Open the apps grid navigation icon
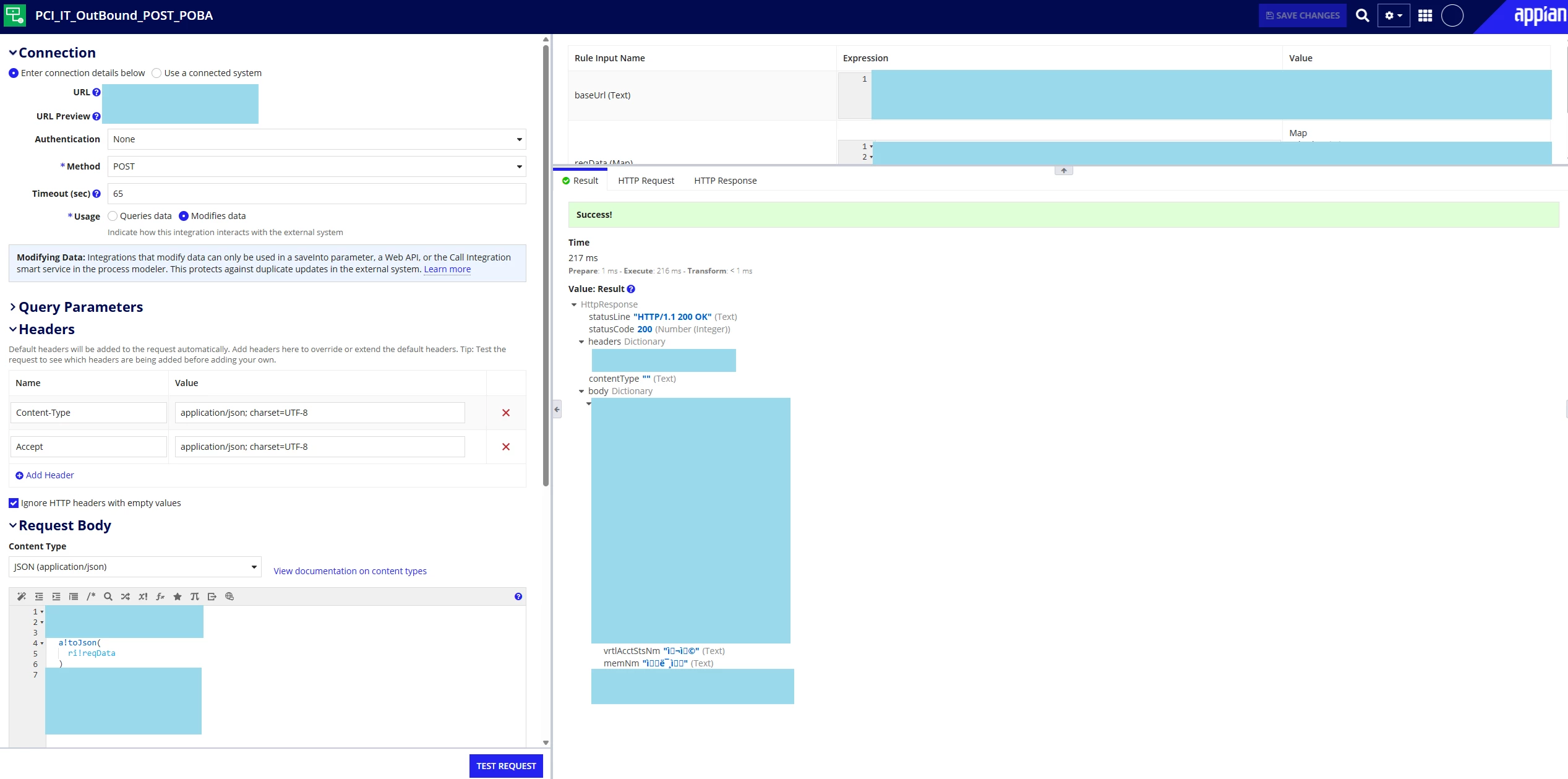The height and width of the screenshot is (779, 1568). point(1425,15)
